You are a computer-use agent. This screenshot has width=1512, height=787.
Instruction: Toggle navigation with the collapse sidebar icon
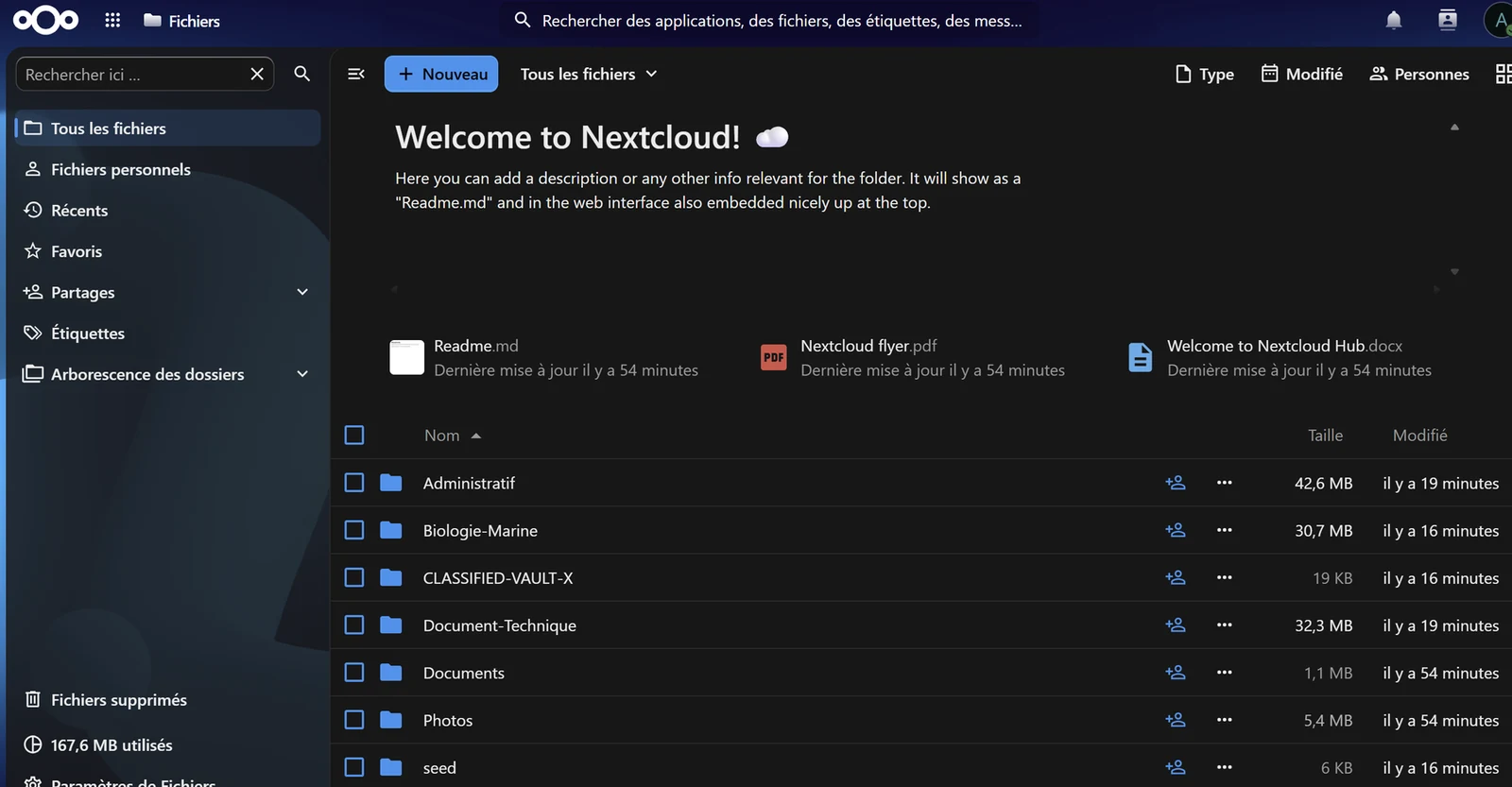[x=356, y=74]
